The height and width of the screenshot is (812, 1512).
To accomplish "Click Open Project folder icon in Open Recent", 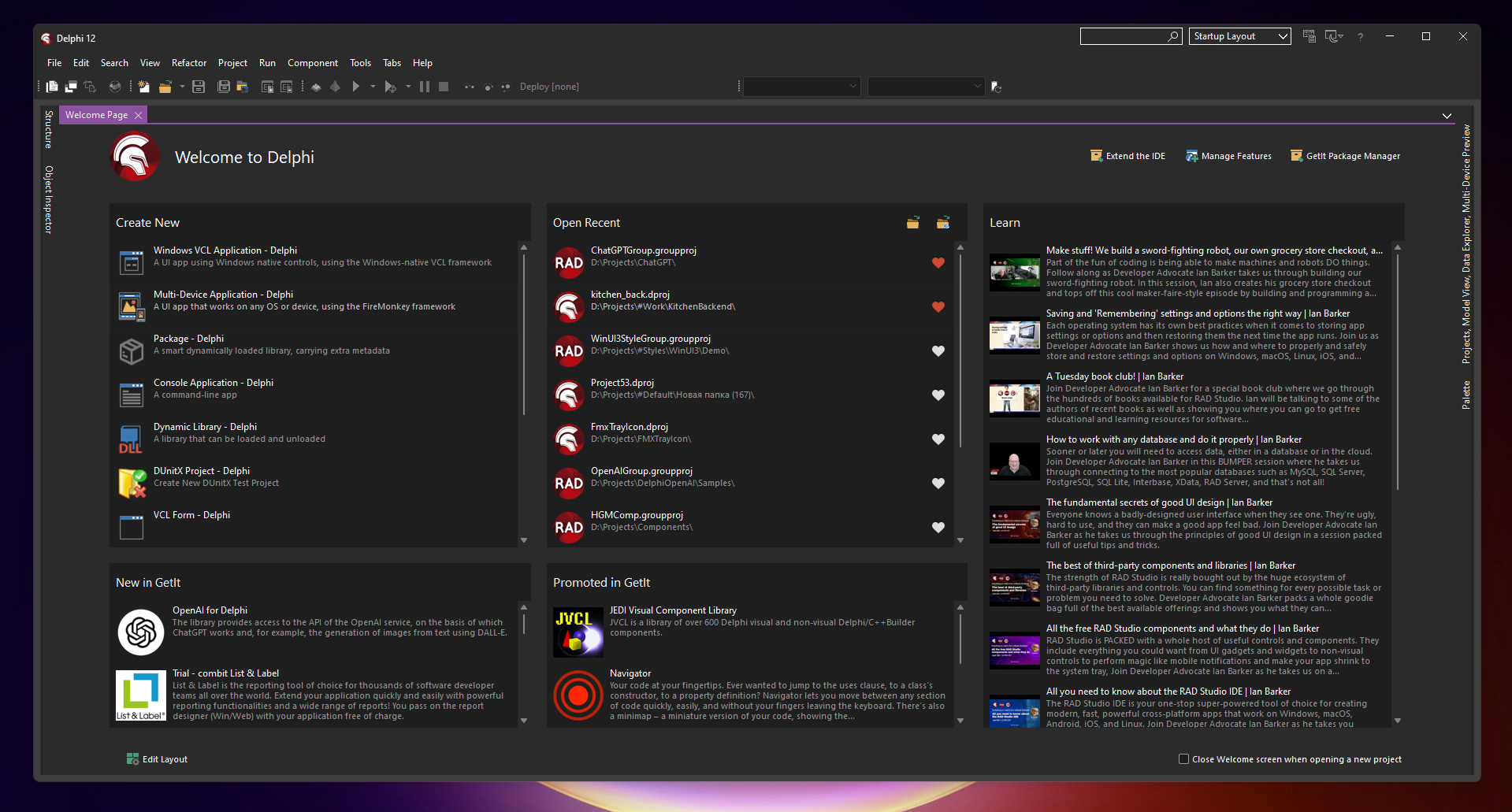I will pos(913,223).
